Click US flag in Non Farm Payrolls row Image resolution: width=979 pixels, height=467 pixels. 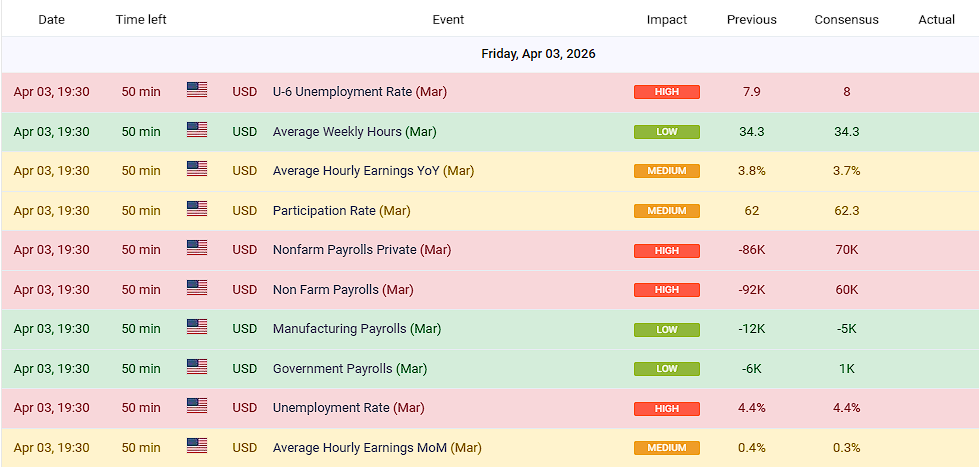click(197, 288)
